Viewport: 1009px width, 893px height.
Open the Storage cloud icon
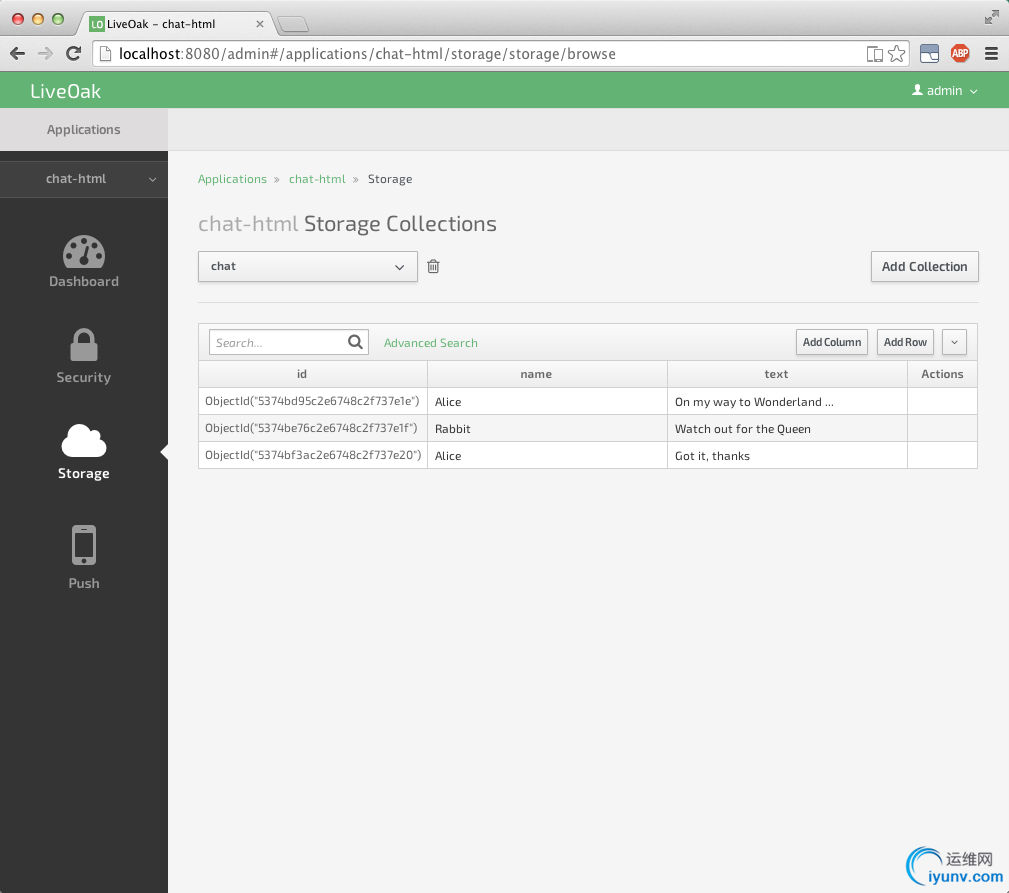pos(84,441)
